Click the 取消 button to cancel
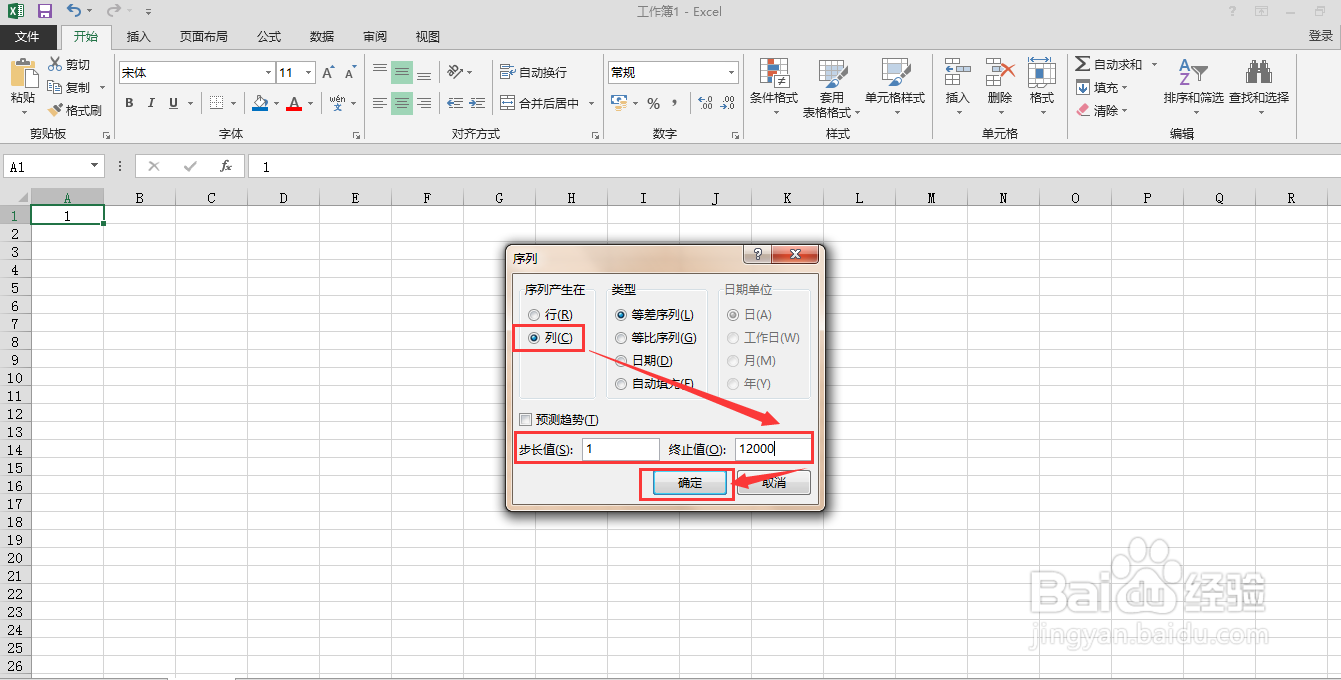This screenshot has height=680, width=1341. (773, 482)
